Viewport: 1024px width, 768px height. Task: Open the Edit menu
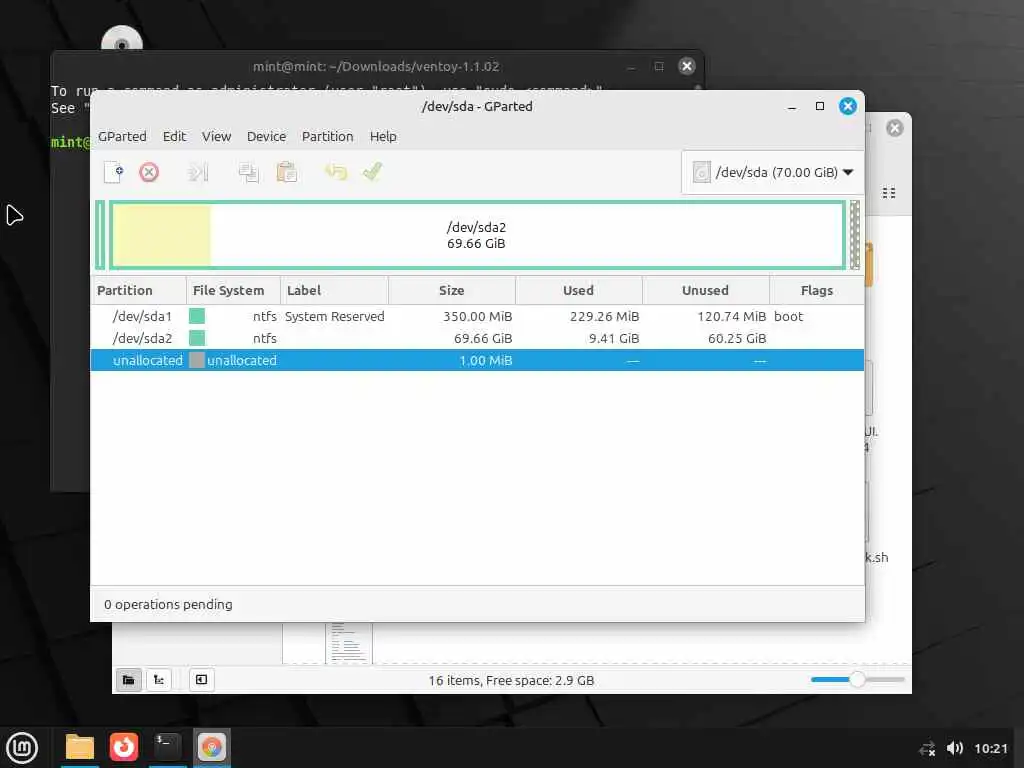174,136
